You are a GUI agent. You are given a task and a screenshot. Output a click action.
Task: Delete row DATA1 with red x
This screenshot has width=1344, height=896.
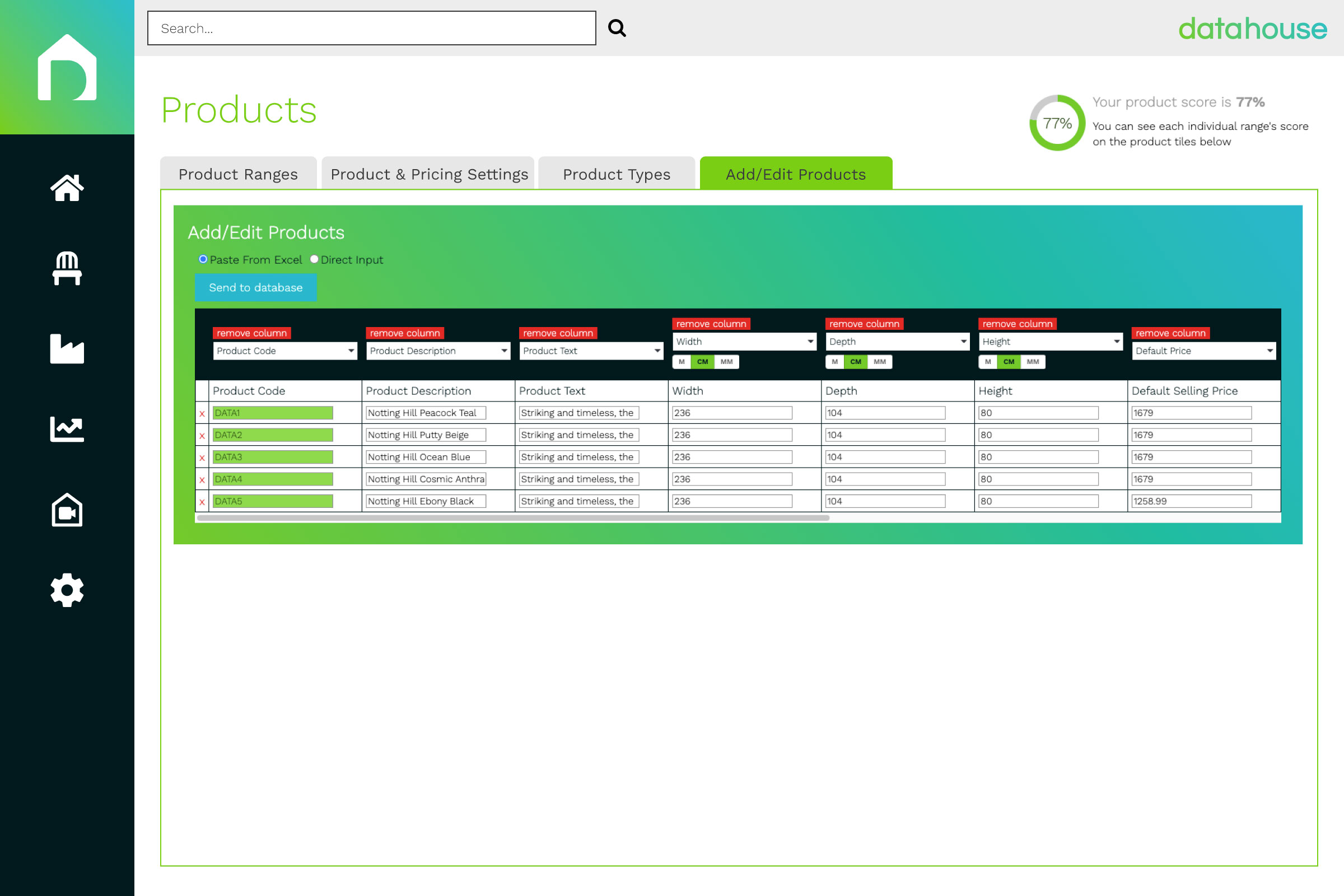(202, 414)
